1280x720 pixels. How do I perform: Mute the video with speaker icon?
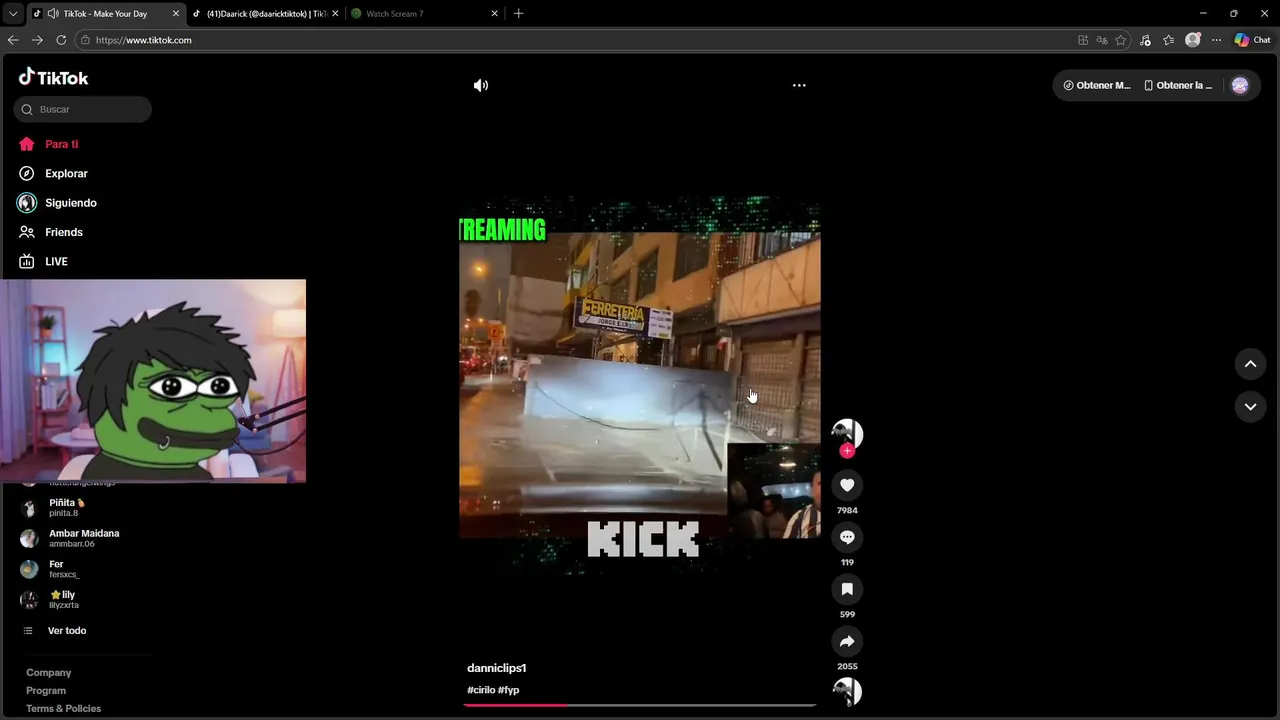(x=481, y=85)
